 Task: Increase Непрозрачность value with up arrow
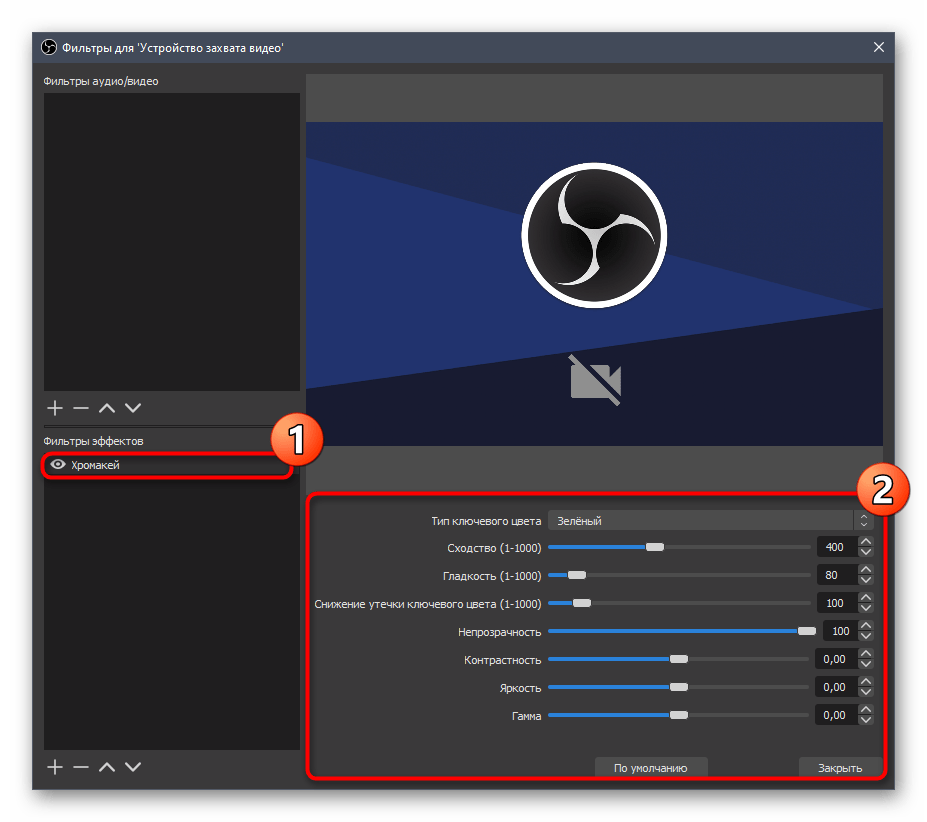coord(866,626)
